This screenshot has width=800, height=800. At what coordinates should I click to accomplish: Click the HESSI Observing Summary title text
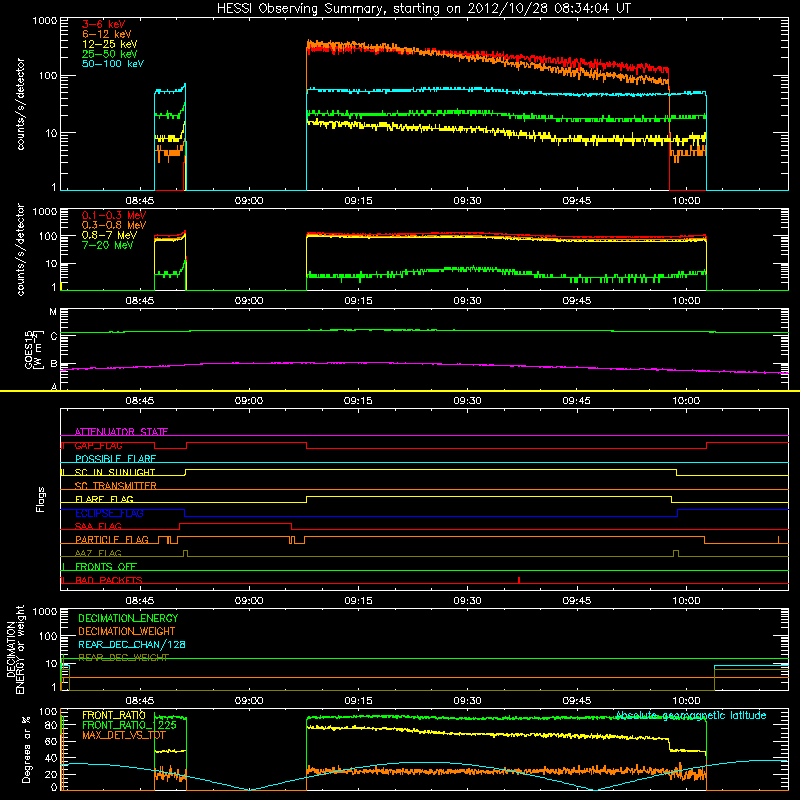pos(423,9)
